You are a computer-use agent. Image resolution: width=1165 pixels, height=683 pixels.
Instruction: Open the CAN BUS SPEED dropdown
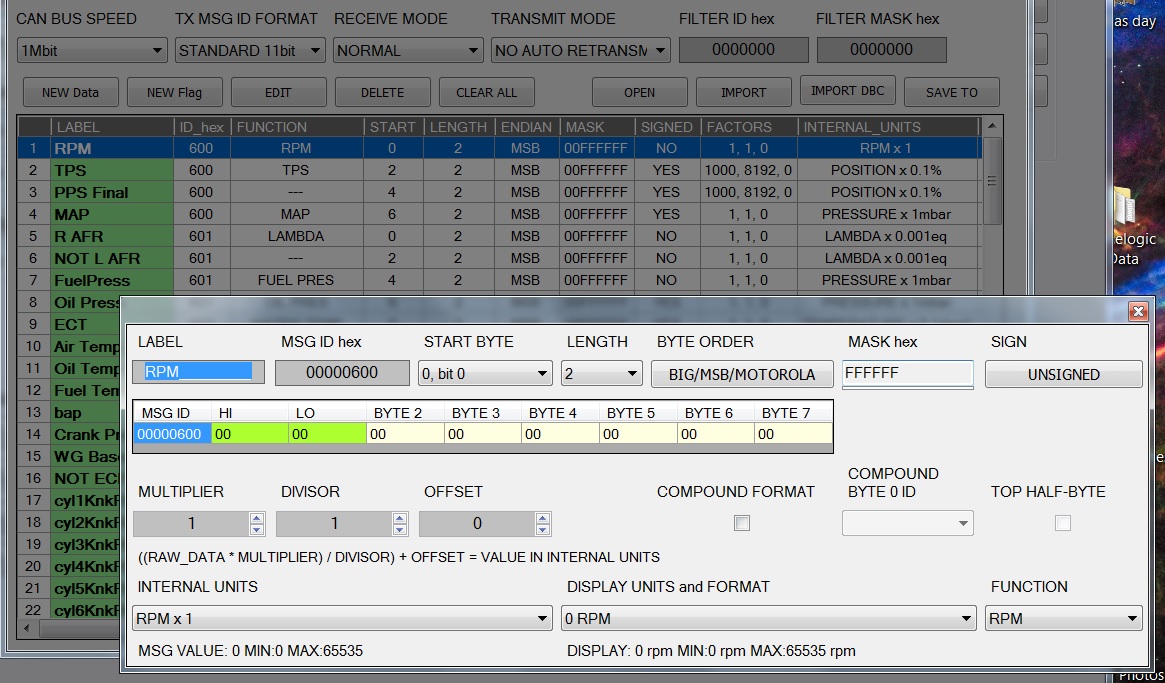tap(92, 50)
